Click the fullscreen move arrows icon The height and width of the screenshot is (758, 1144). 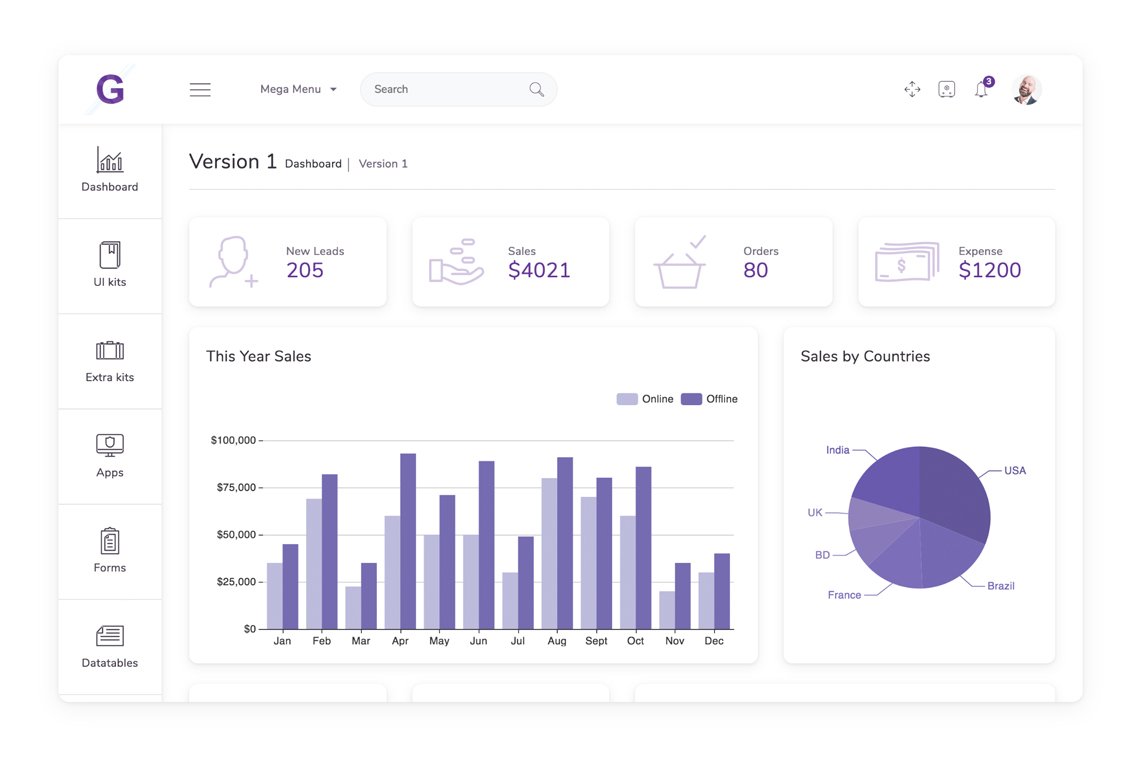pyautogui.click(x=912, y=89)
